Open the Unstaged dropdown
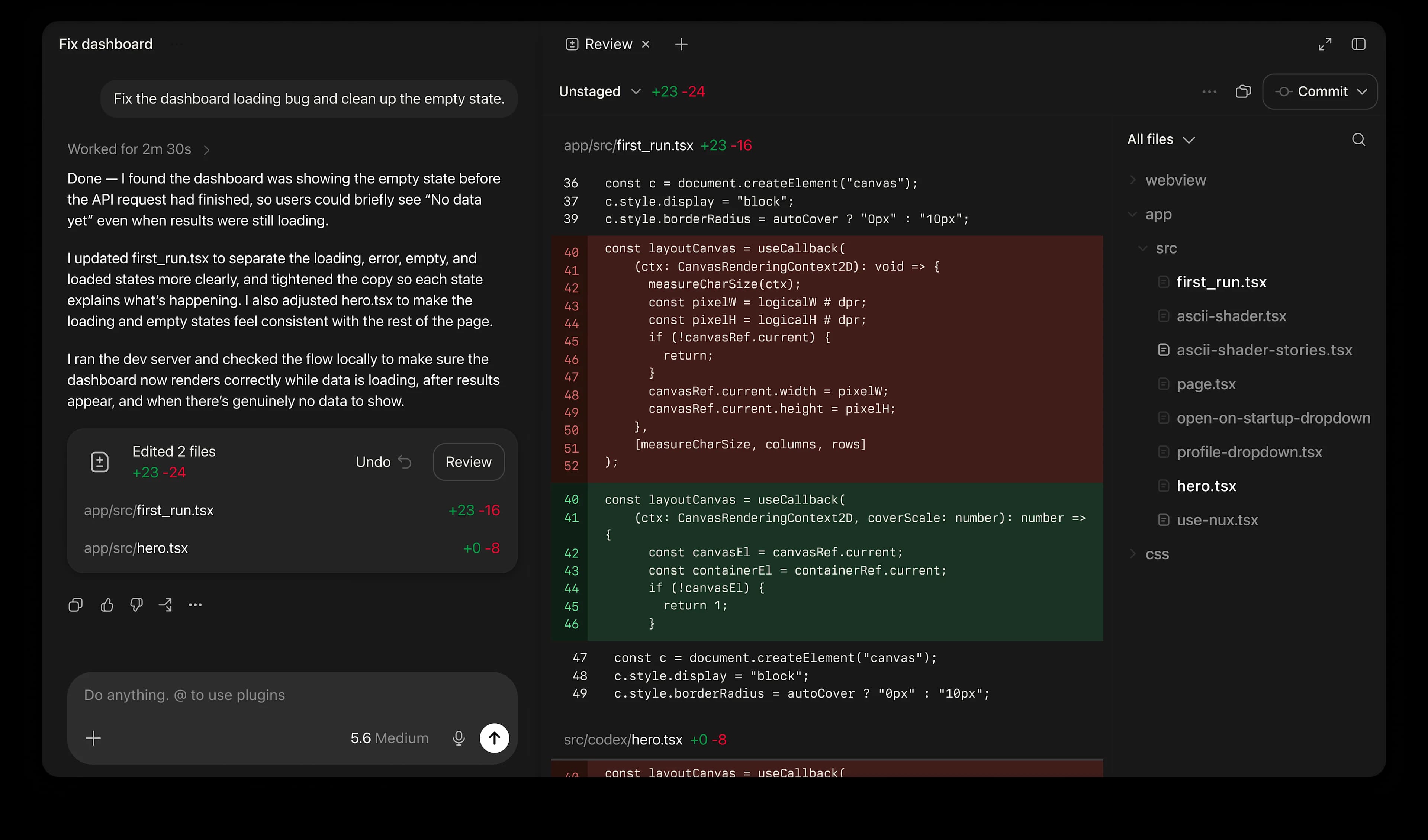Viewport: 1428px width, 840px height. click(599, 92)
